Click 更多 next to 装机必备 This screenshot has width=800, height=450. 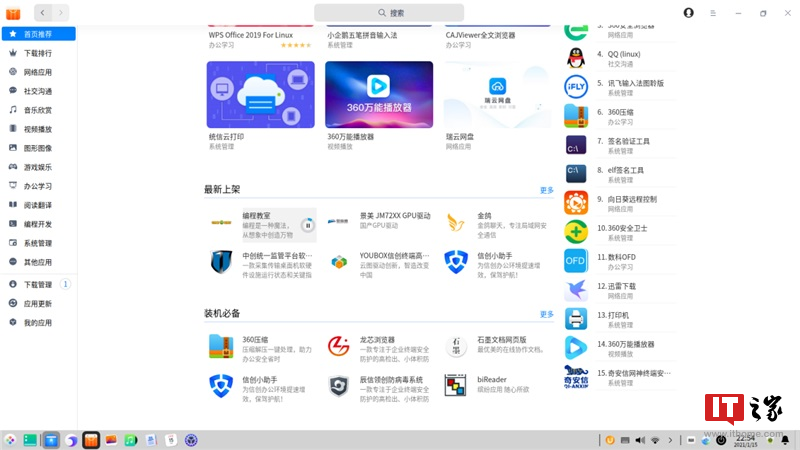click(546, 314)
